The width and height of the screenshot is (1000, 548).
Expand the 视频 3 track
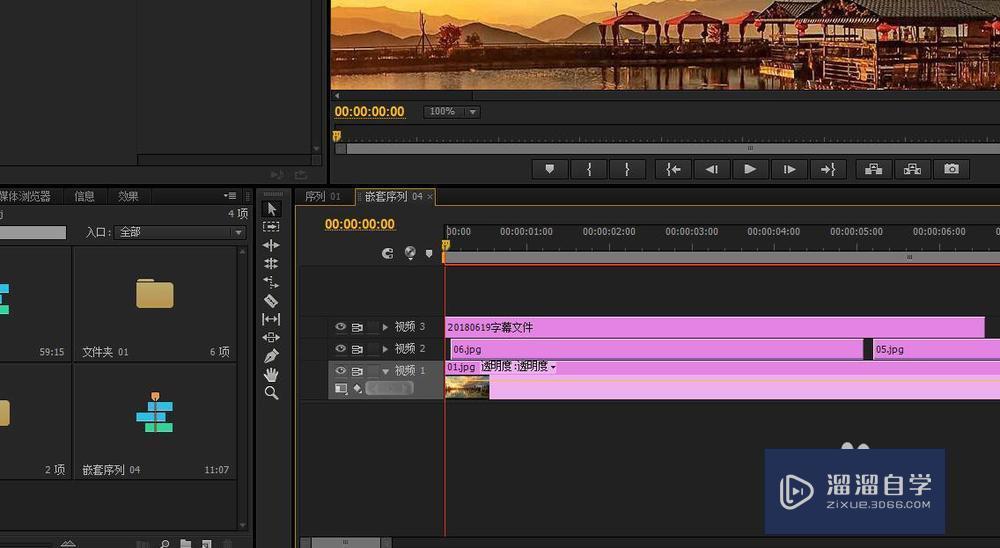(x=386, y=327)
